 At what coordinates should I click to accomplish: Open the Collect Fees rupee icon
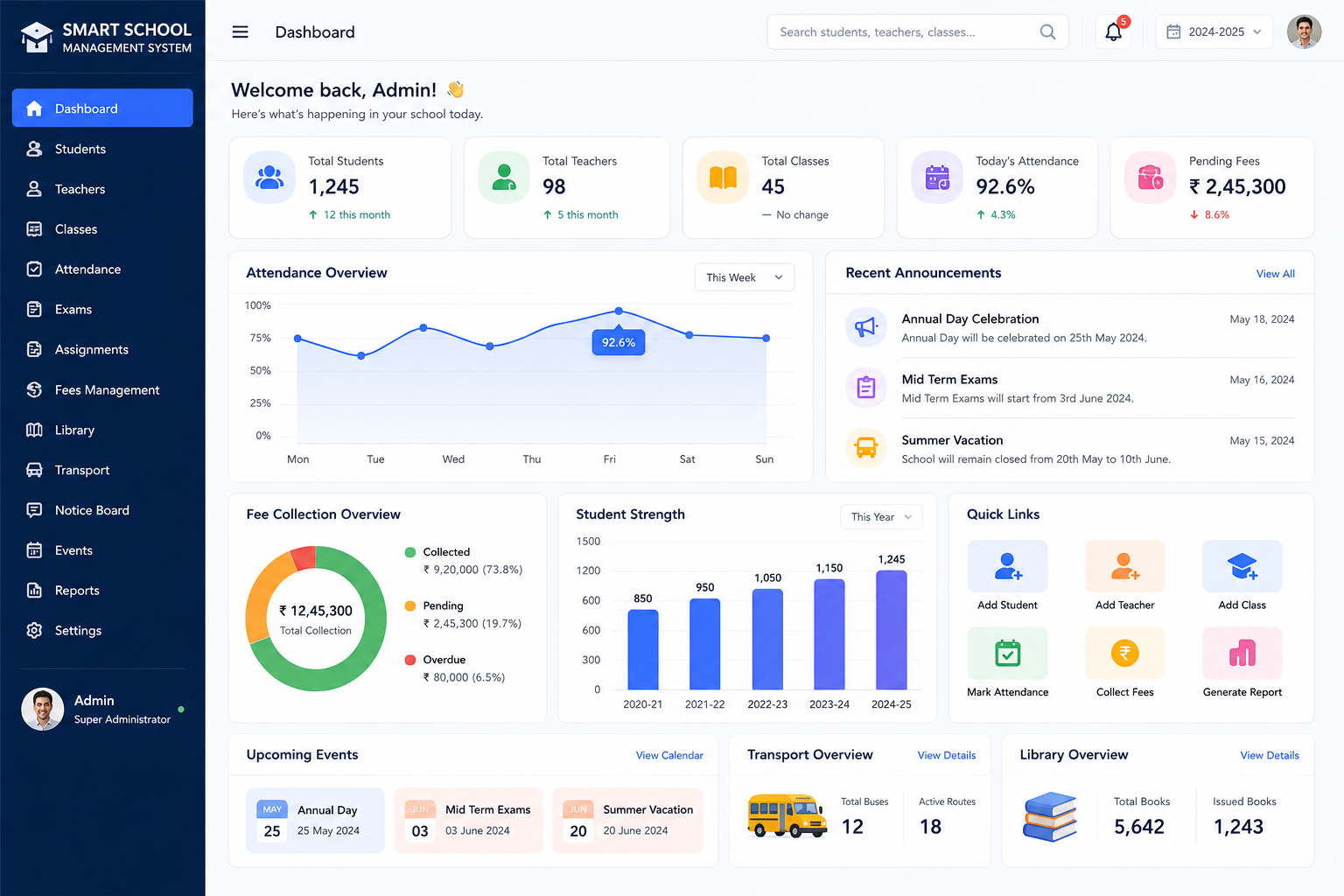click(1125, 653)
